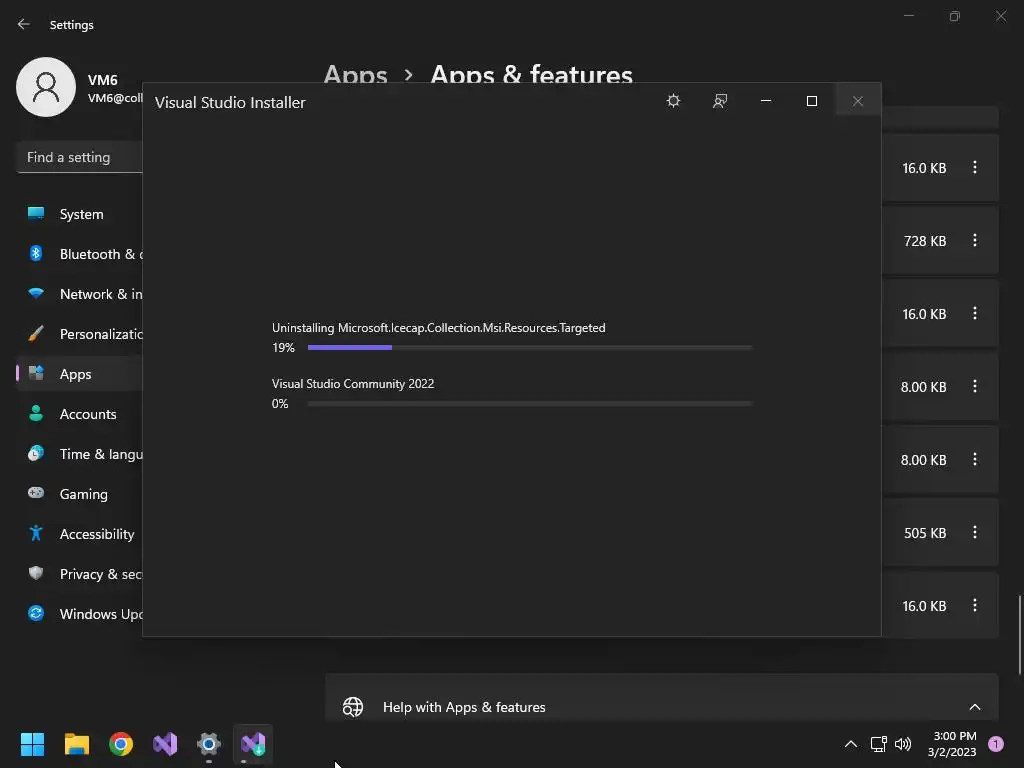Open Accounts settings category
Image resolution: width=1024 pixels, height=768 pixels.
pyautogui.click(x=78, y=414)
